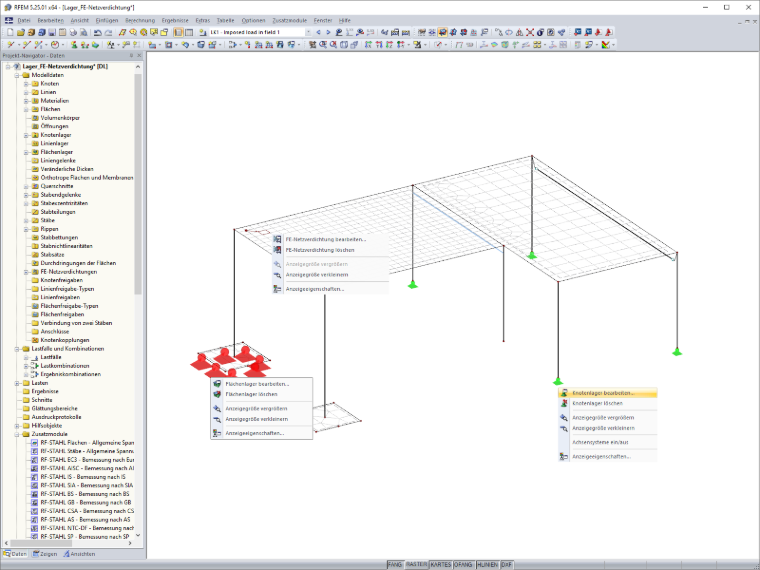760x570 pixels.
Task: Open the Bearbeiten menu
Action: click(50, 20)
